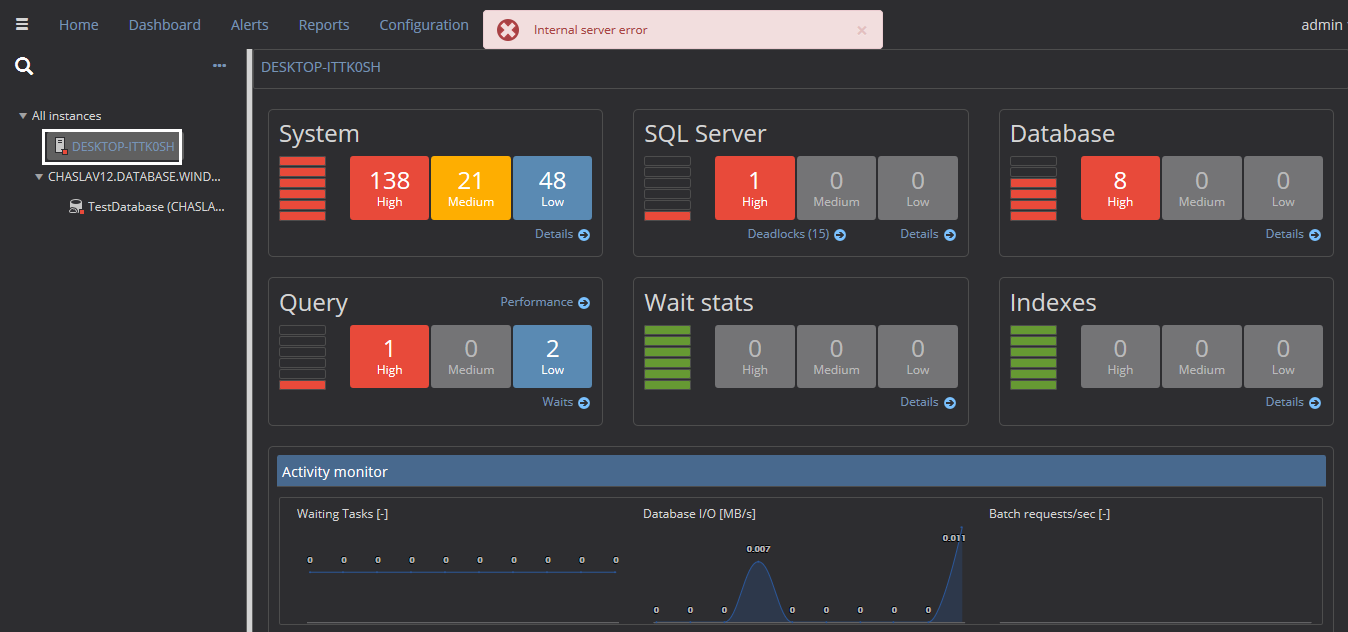
Task: Select TestDatabase in the instance tree
Action: point(155,207)
